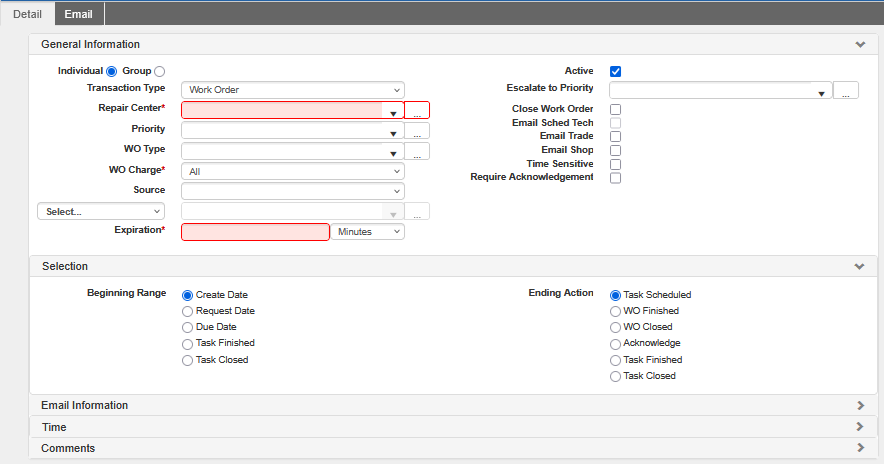Select the Group radio button
The width and height of the screenshot is (884, 464).
coord(160,71)
